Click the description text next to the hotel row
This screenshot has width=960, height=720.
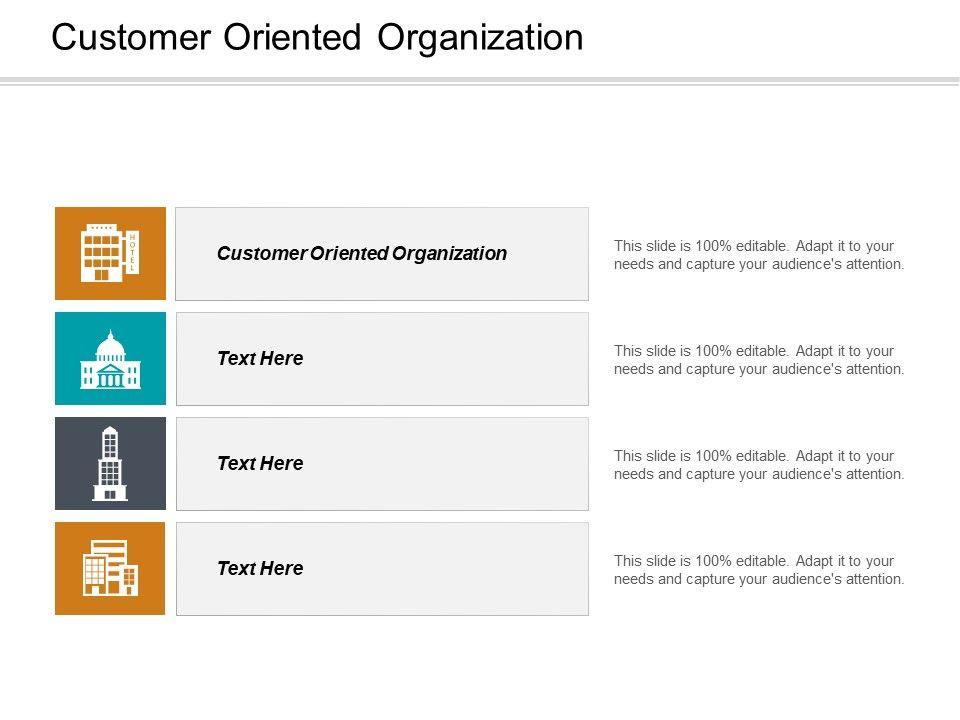tap(759, 255)
